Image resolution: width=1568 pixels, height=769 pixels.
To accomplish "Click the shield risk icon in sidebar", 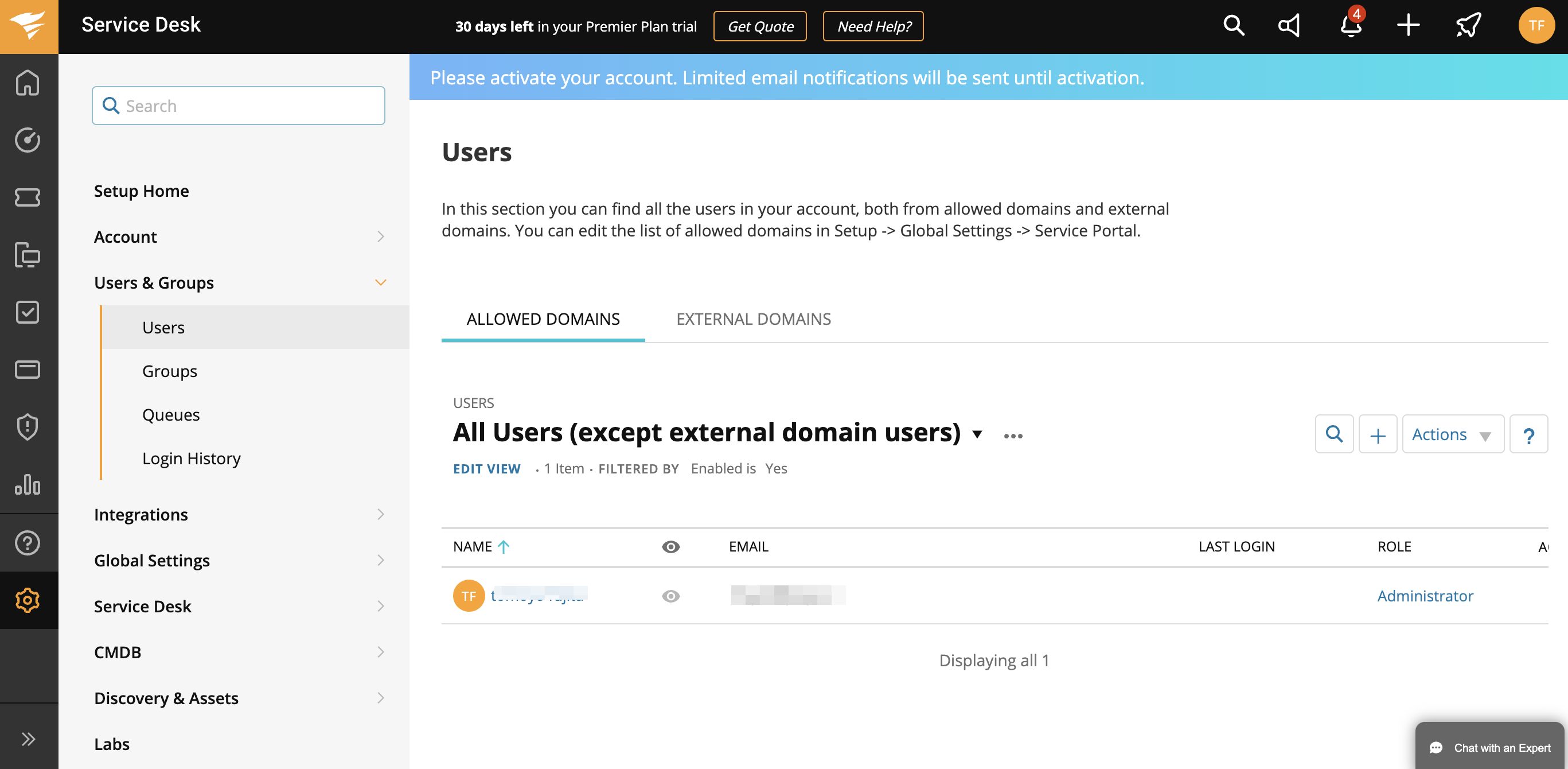I will click(x=28, y=427).
